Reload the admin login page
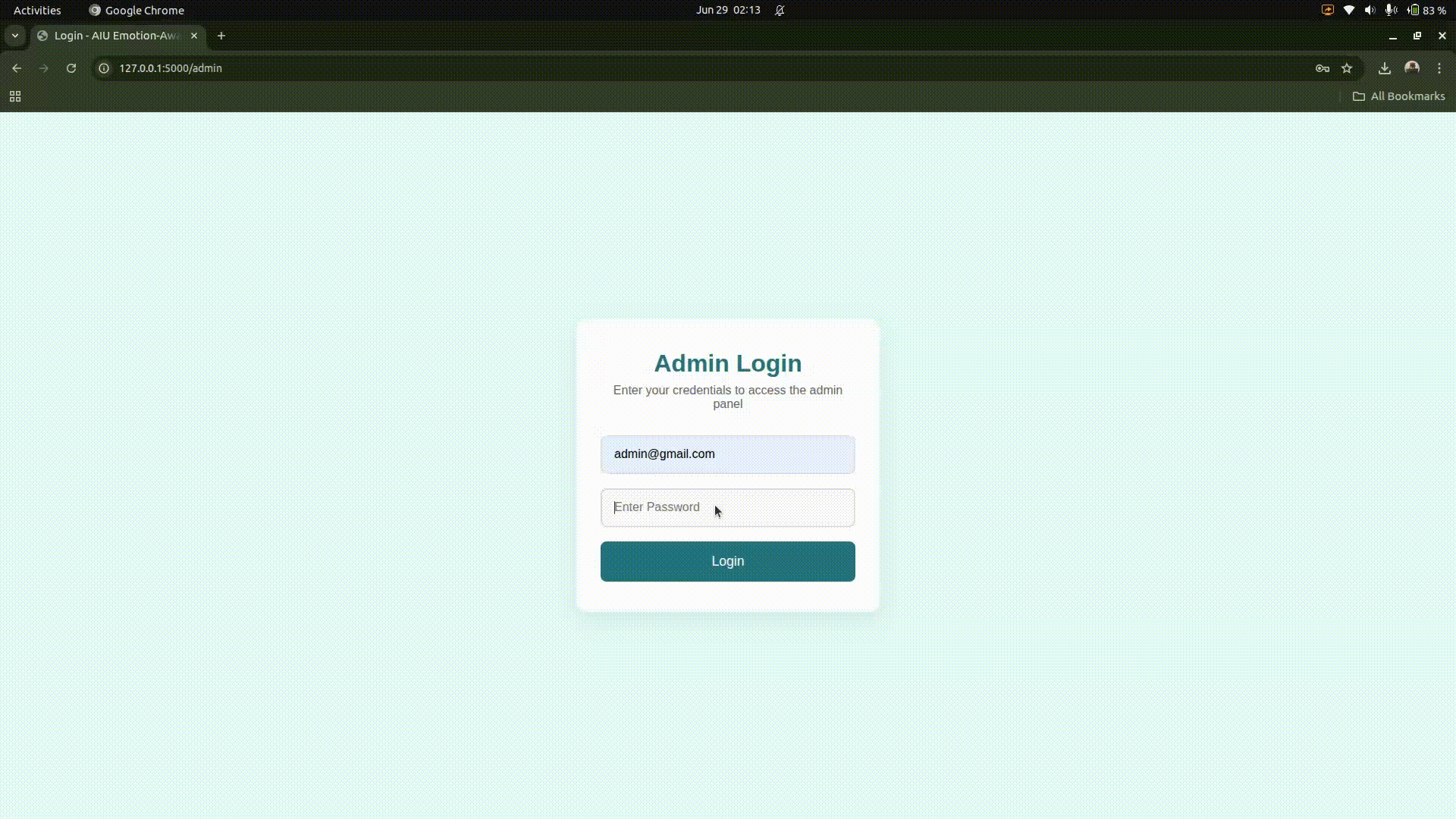This screenshot has width=1456, height=819. 71,68
